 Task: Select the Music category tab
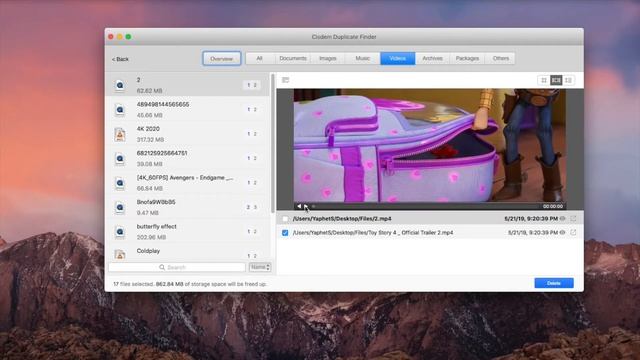click(x=362, y=58)
